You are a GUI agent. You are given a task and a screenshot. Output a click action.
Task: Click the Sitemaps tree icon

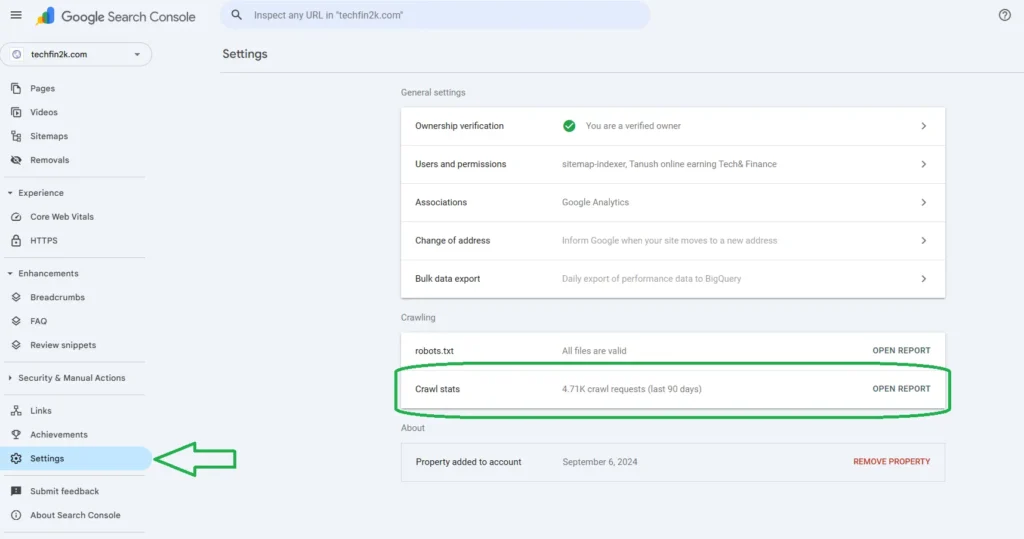16,136
